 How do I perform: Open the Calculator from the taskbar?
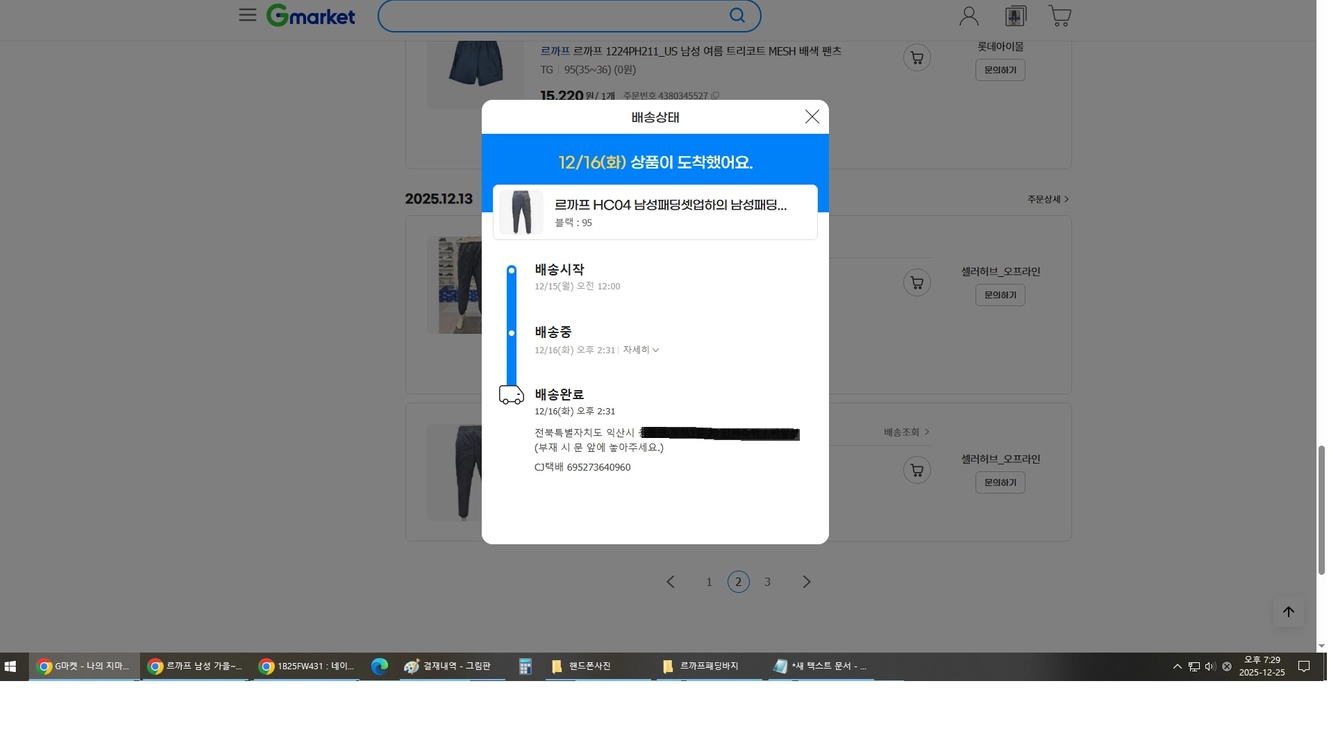(525, 666)
